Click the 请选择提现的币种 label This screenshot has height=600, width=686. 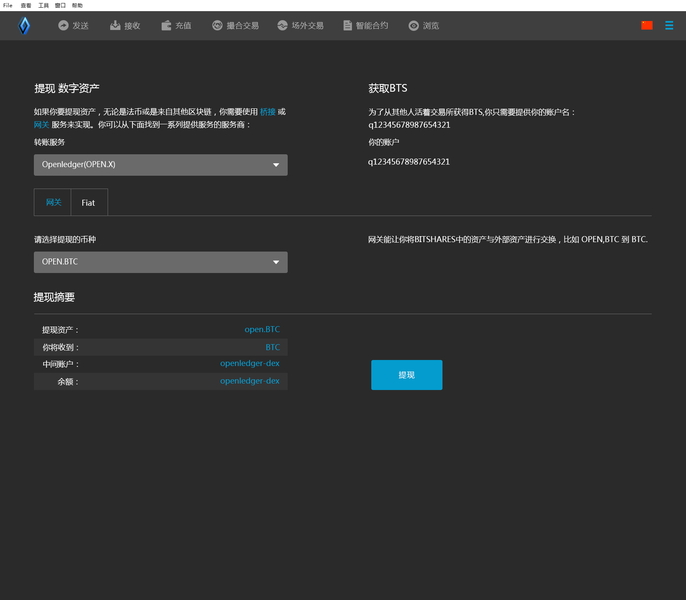[65, 239]
